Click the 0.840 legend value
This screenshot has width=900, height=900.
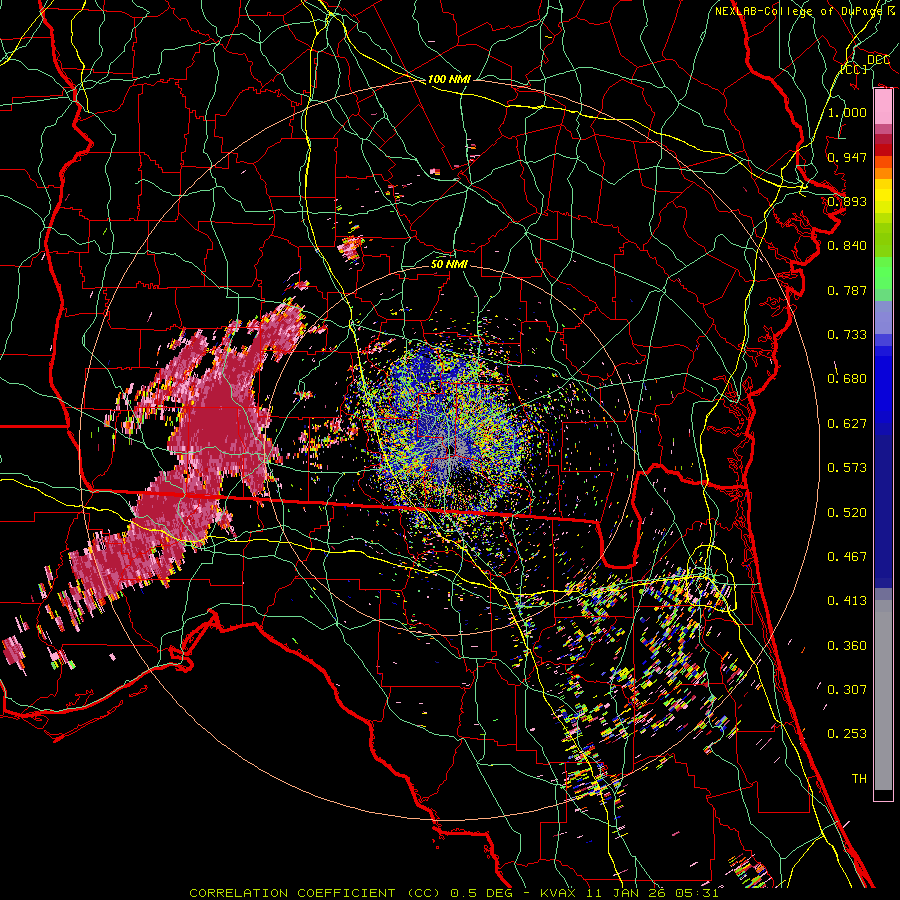point(847,246)
